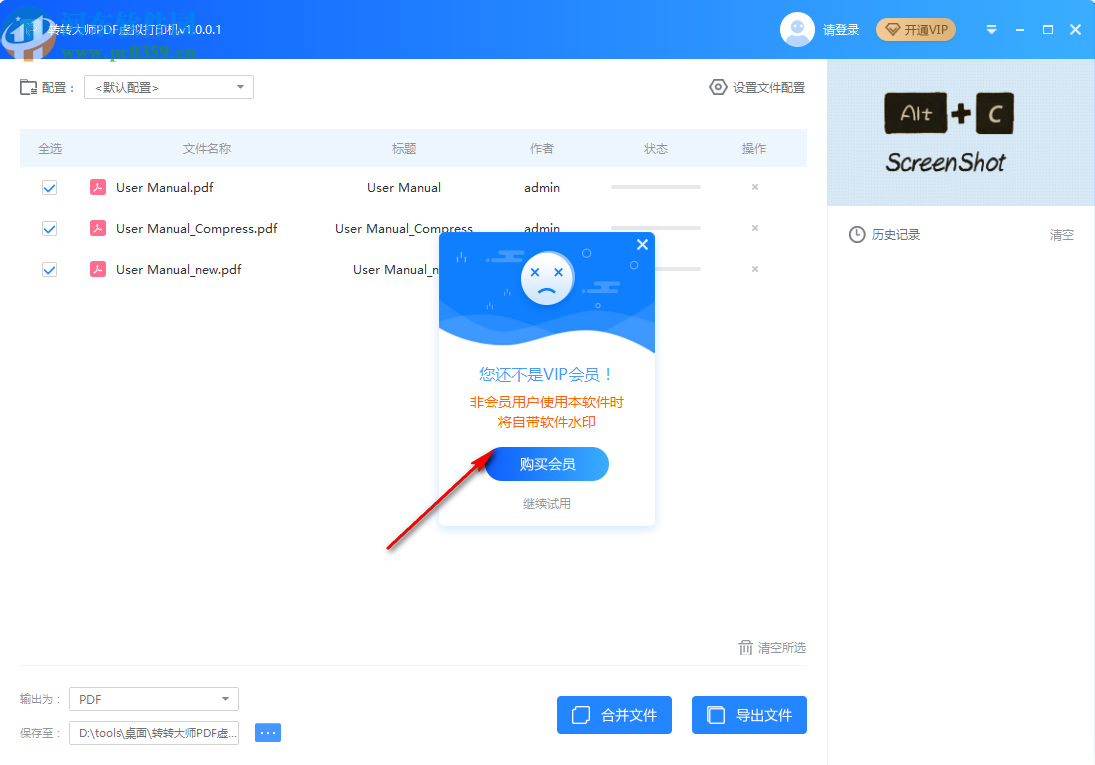Click the 清空所选 trash icon
Screen dimensions: 1095x765
tap(745, 648)
